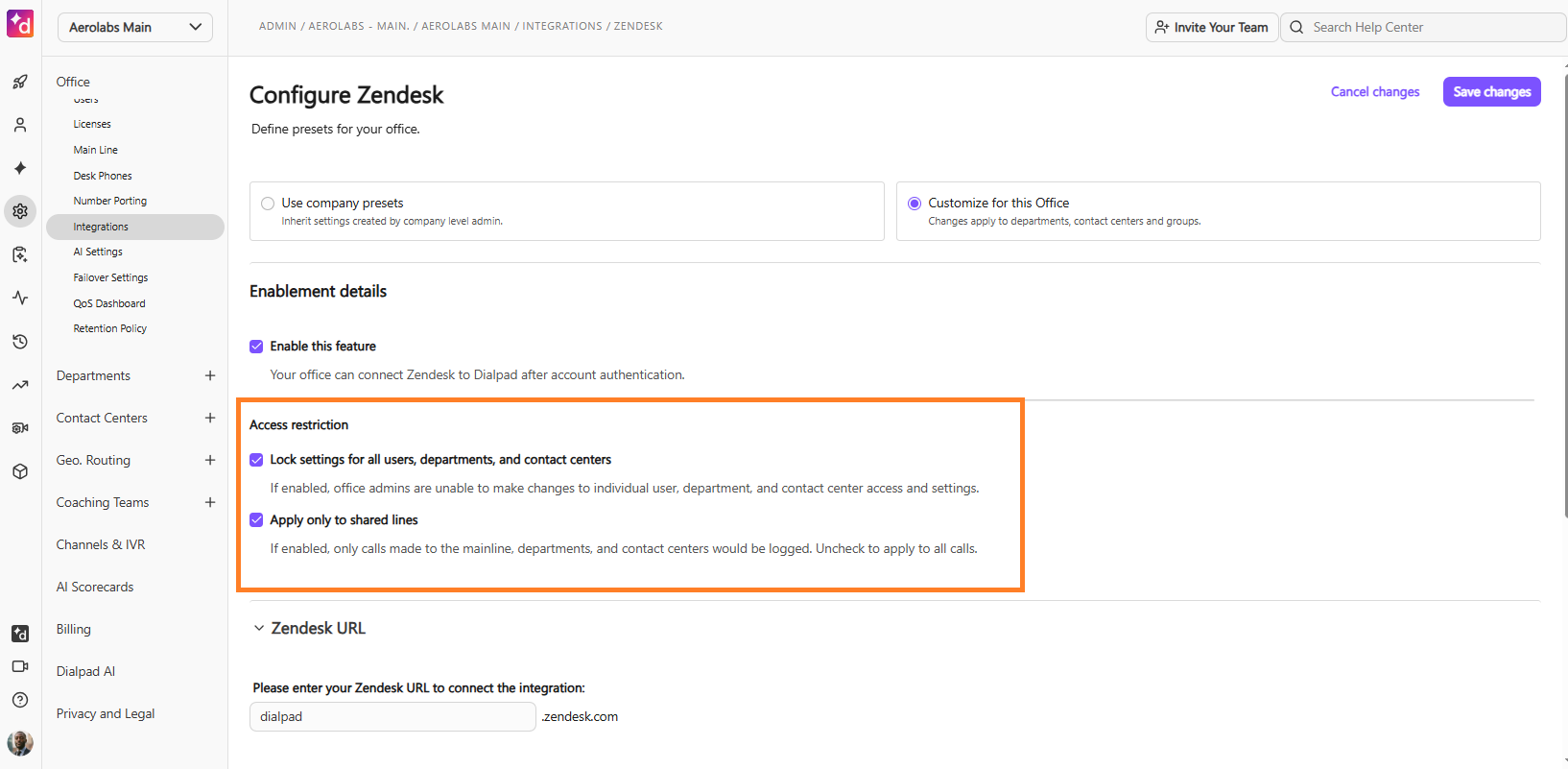Open Number Porting page

(110, 201)
